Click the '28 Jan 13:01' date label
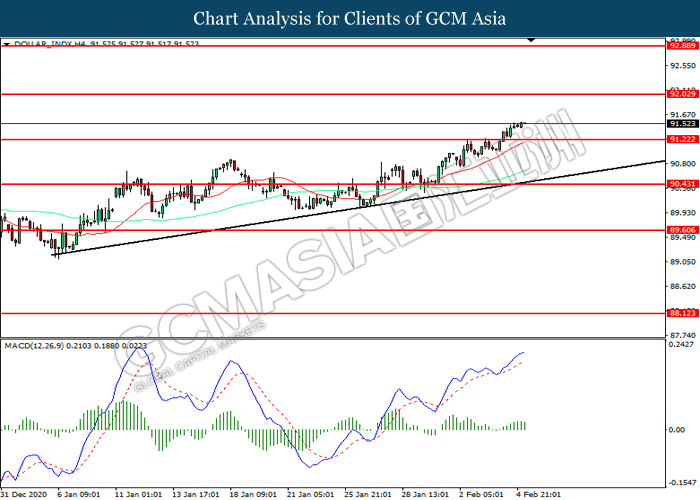 click(x=425, y=494)
